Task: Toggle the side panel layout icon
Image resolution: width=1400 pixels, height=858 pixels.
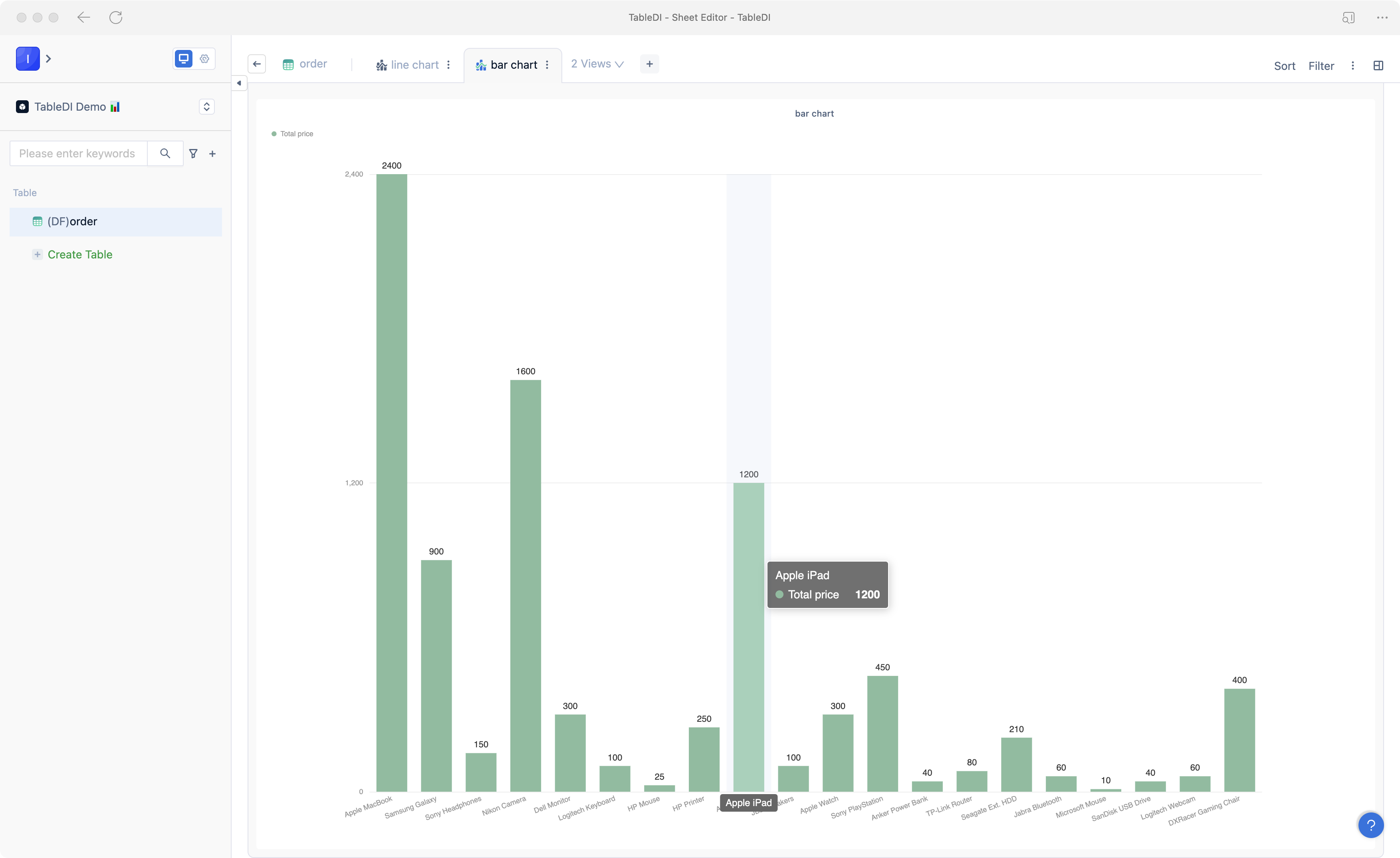Action: [1378, 66]
